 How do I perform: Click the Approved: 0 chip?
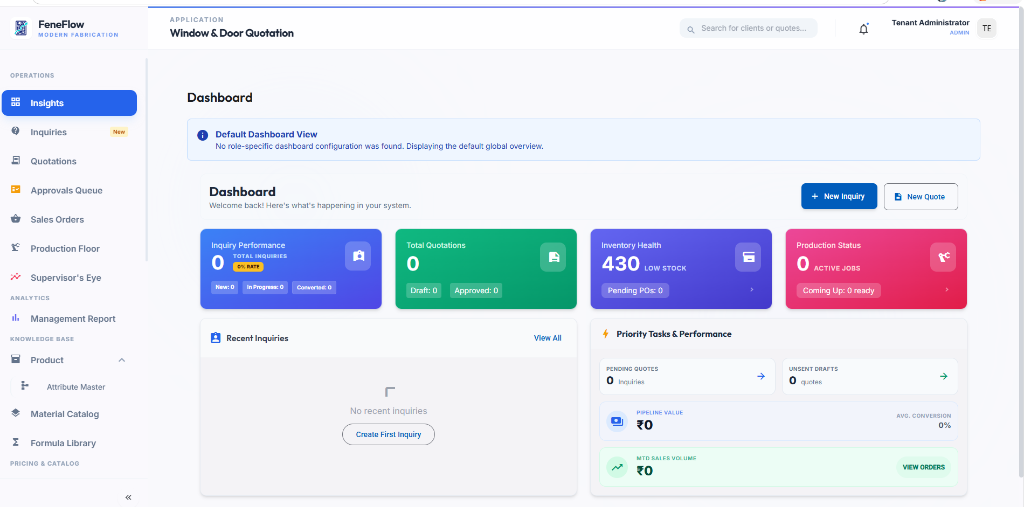476,290
